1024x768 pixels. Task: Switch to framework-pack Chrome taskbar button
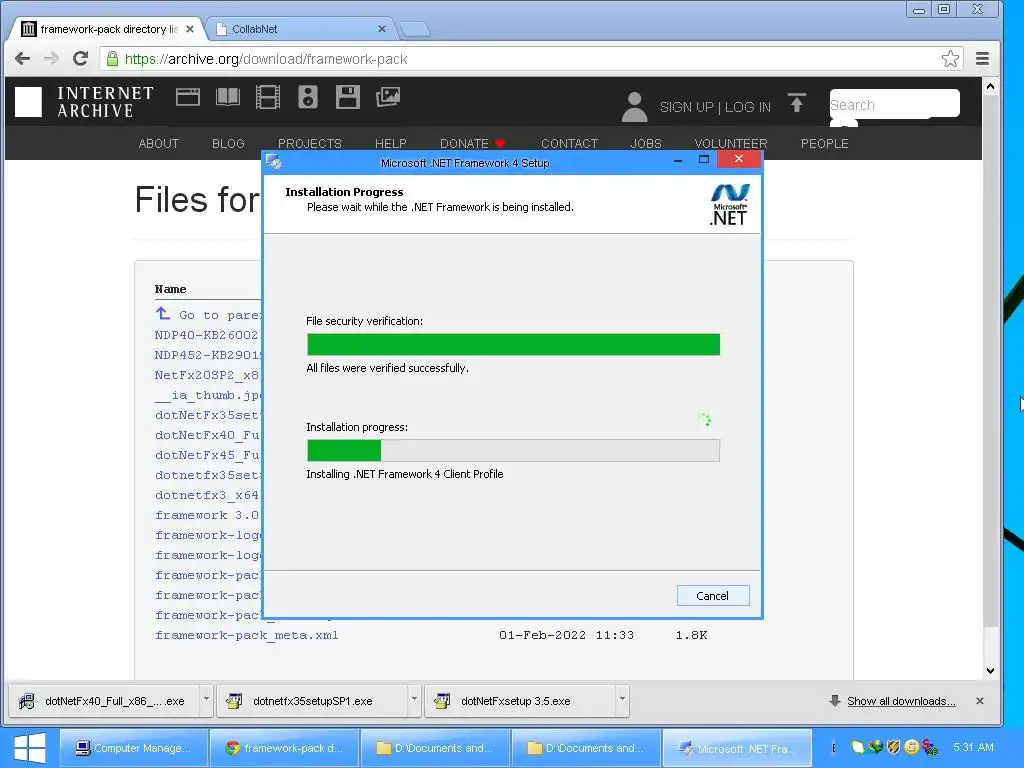284,748
